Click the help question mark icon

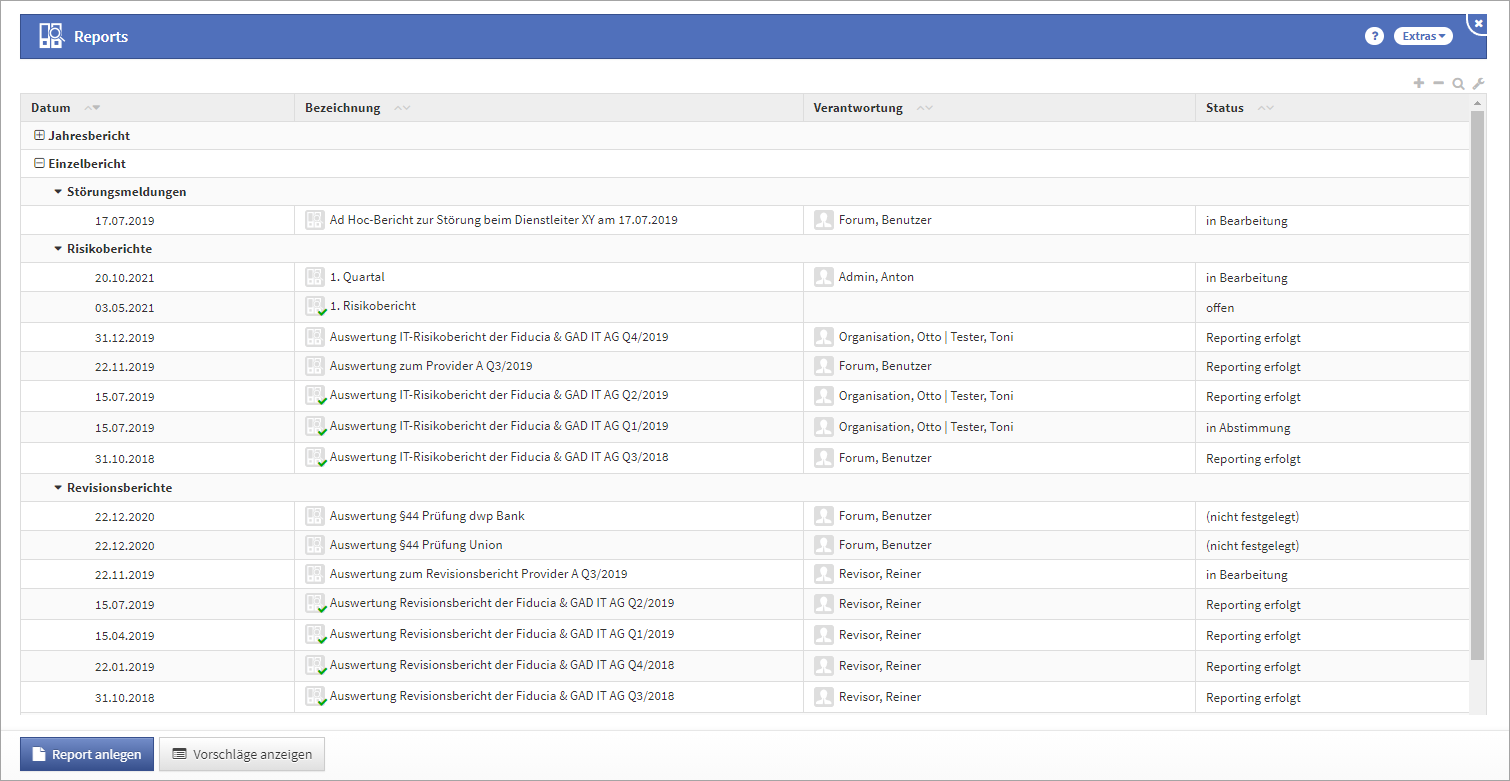pos(1374,37)
